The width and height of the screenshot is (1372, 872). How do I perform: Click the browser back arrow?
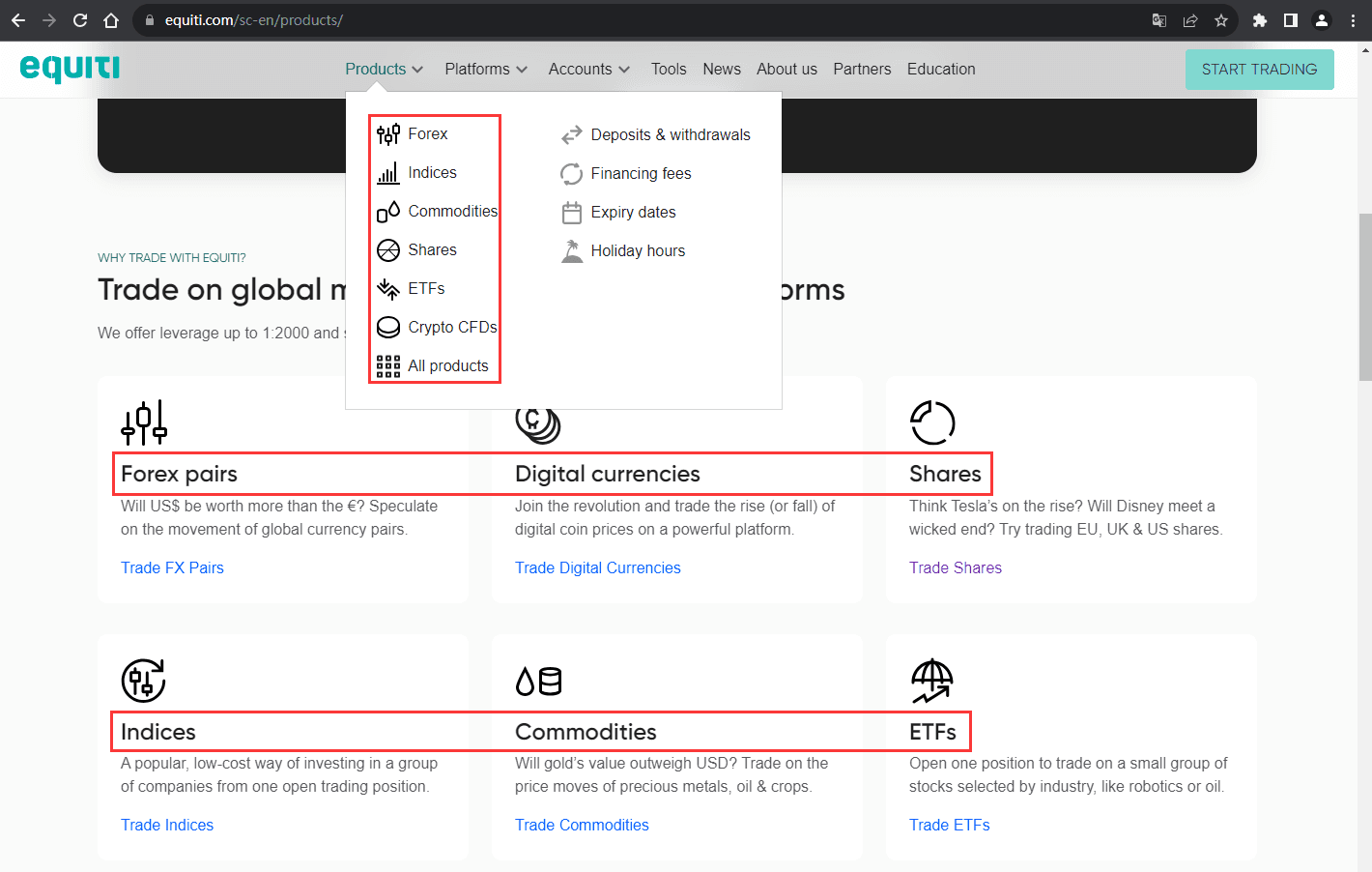[18, 20]
